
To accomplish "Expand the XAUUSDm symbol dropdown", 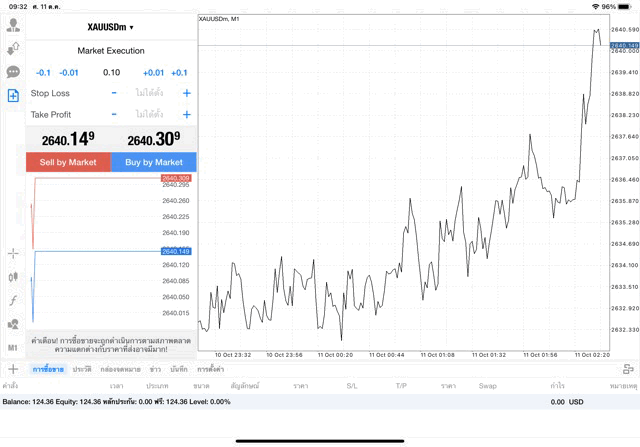I will point(111,27).
